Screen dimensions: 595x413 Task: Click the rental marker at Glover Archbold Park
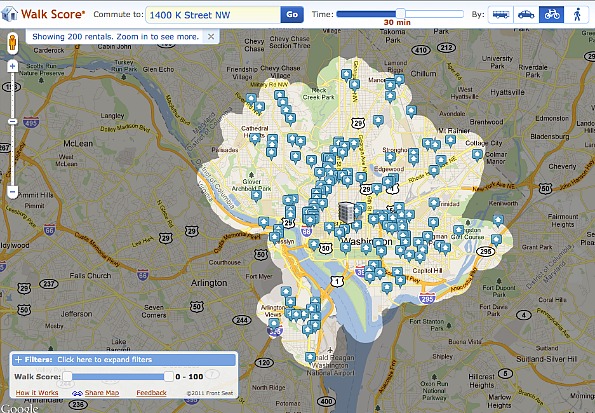(256, 196)
